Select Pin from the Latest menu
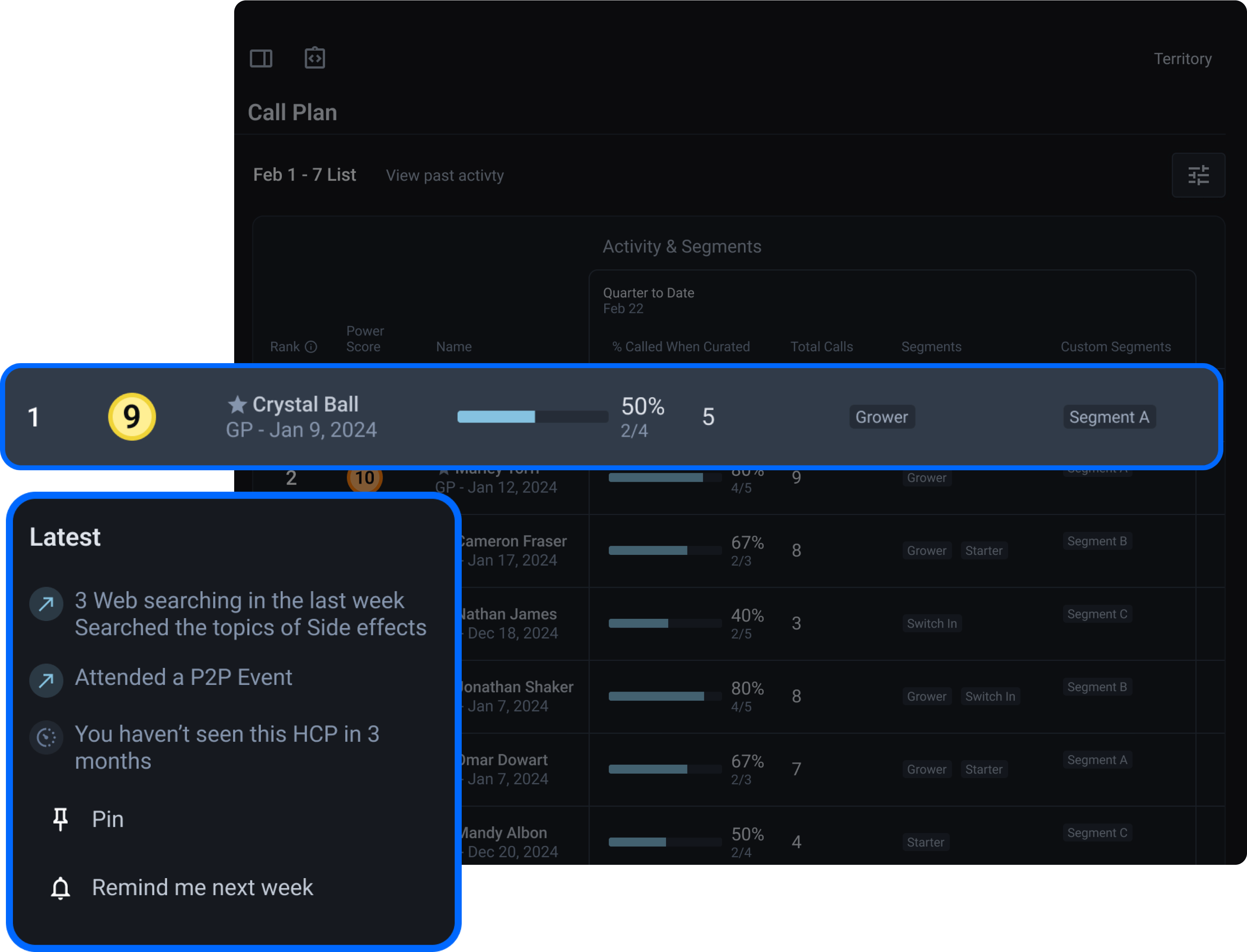Image resolution: width=1247 pixels, height=952 pixels. [x=107, y=819]
